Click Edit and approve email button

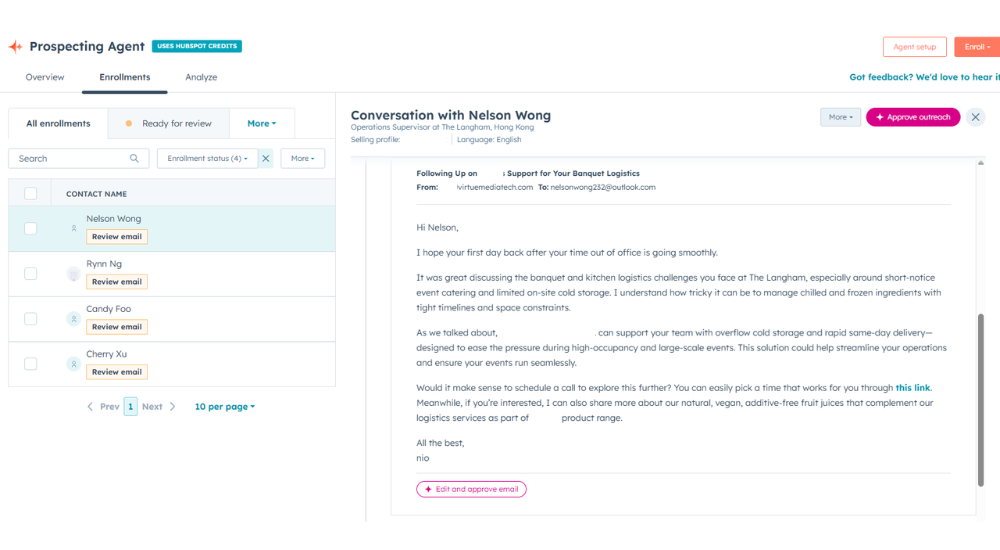pos(471,489)
